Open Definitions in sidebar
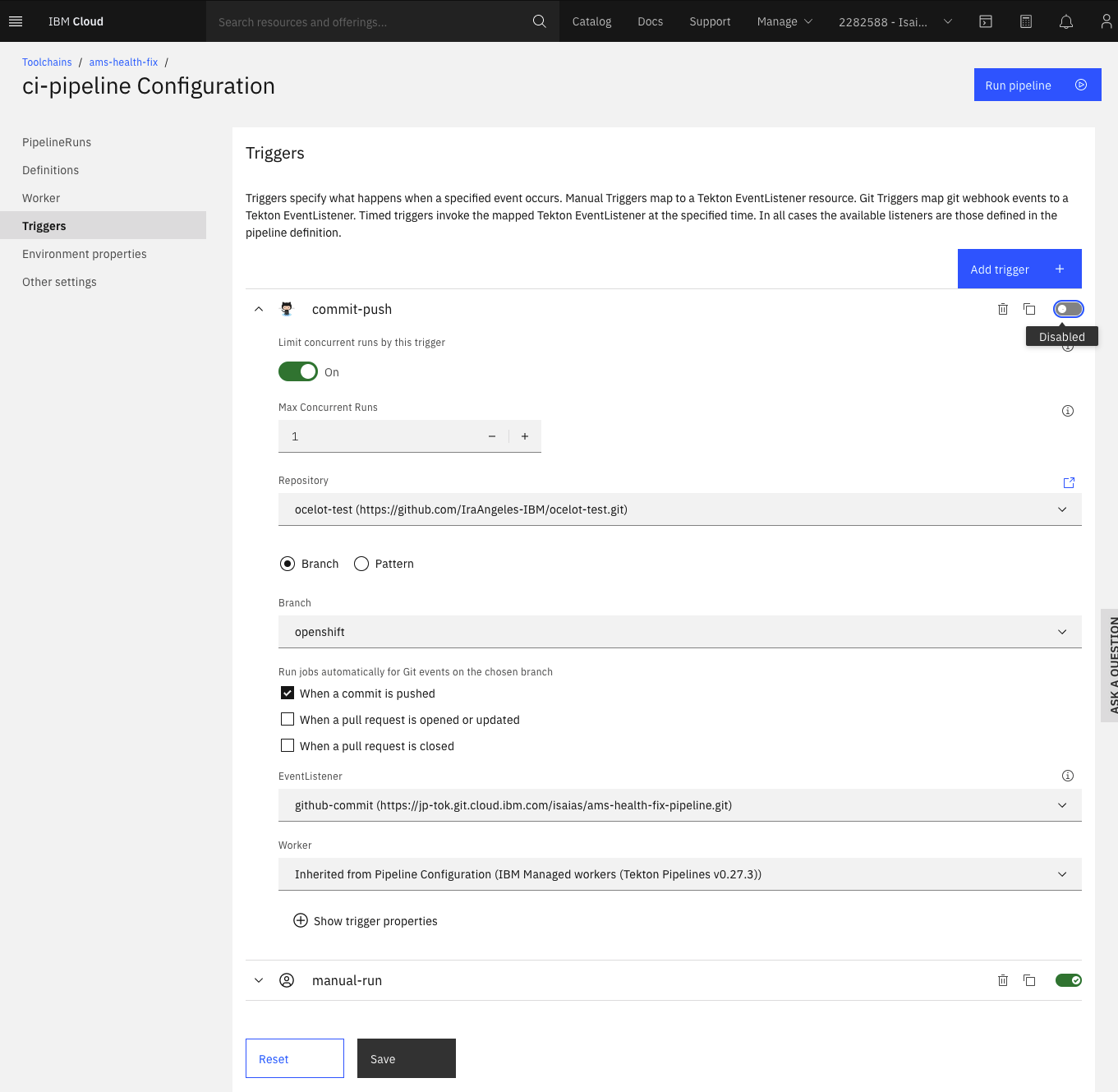 [x=50, y=170]
